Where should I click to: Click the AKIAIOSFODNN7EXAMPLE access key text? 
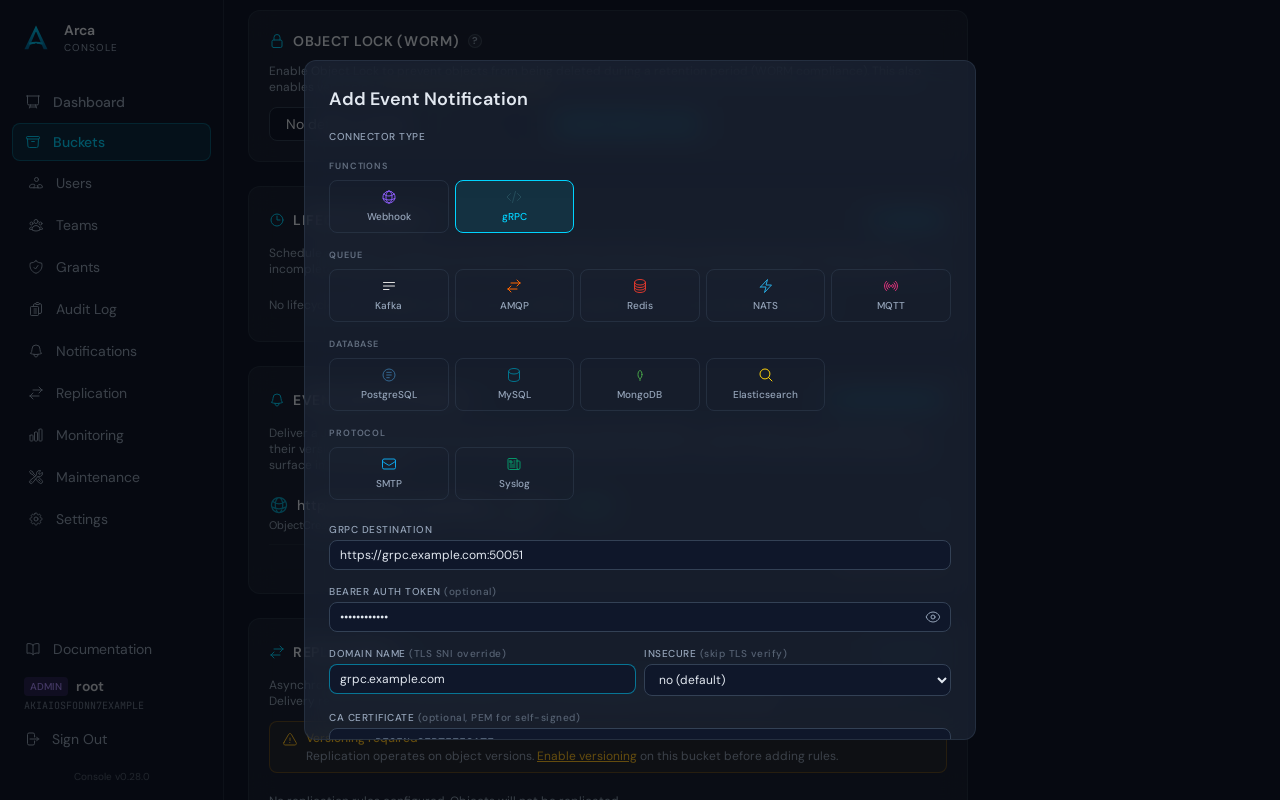coord(84,705)
